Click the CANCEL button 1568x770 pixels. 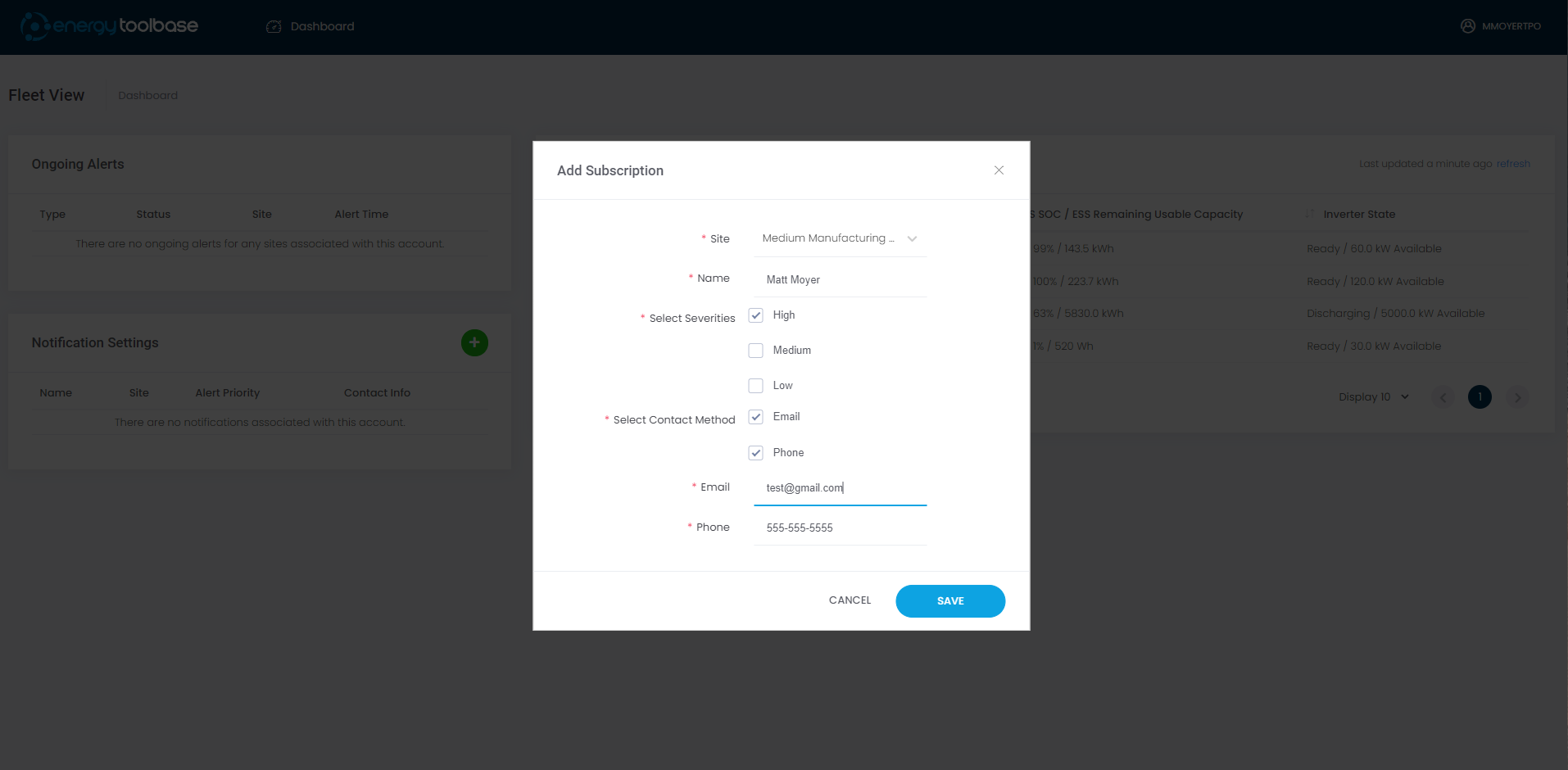tap(850, 600)
